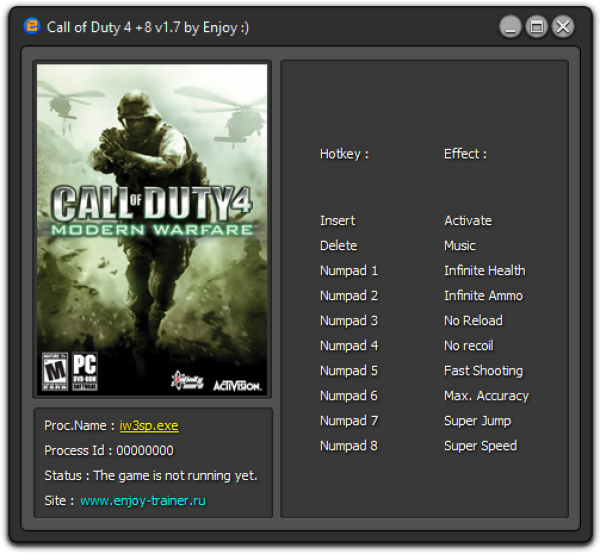Click the 'Activate' effect text
Screen dimensions: 600x554
468,220
